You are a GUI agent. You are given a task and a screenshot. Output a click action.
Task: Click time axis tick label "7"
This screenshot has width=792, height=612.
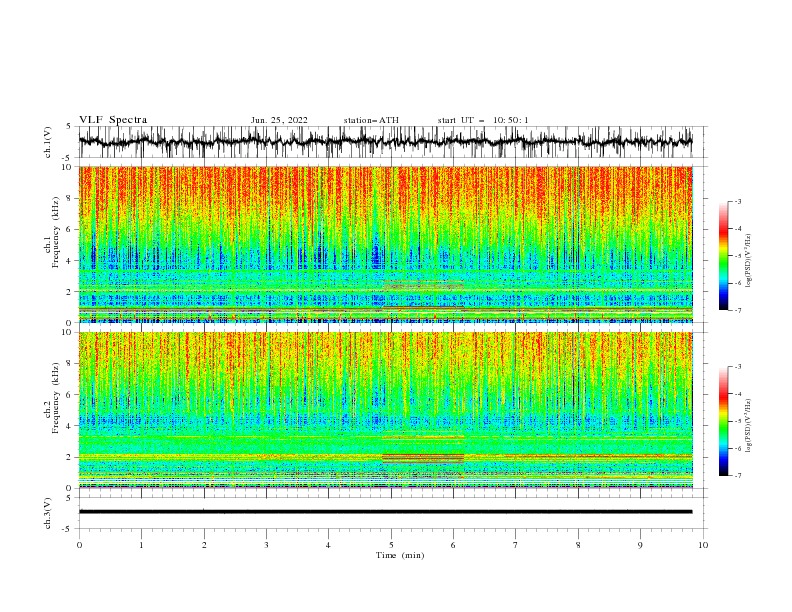[x=516, y=545]
